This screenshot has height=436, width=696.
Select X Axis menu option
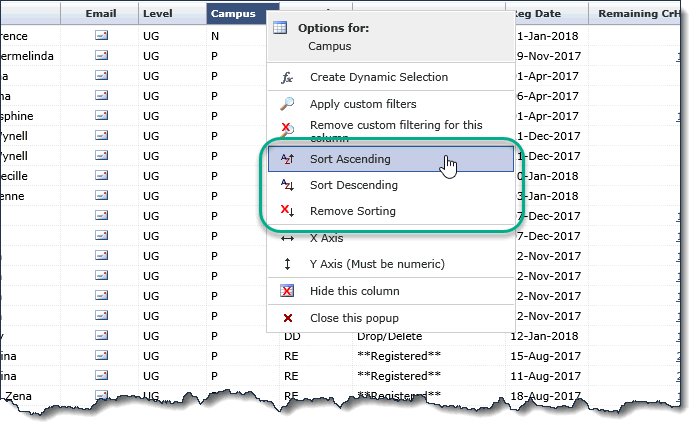click(x=327, y=238)
